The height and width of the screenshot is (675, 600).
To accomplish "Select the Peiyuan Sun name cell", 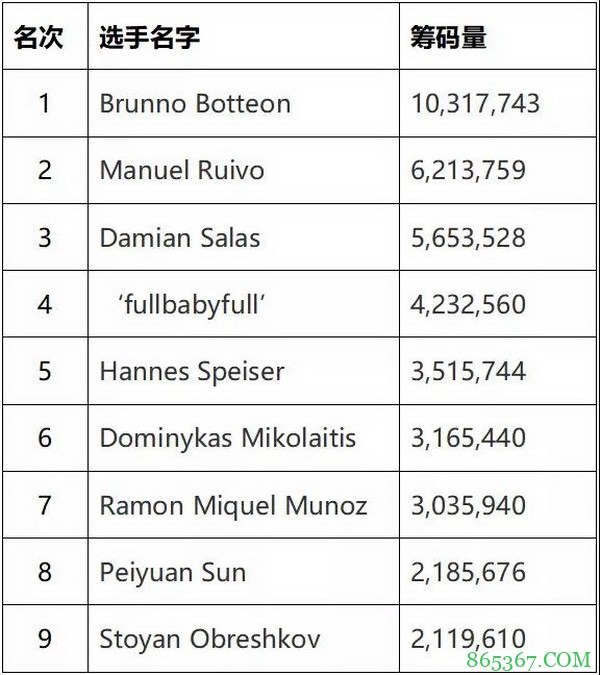I will point(173,572).
